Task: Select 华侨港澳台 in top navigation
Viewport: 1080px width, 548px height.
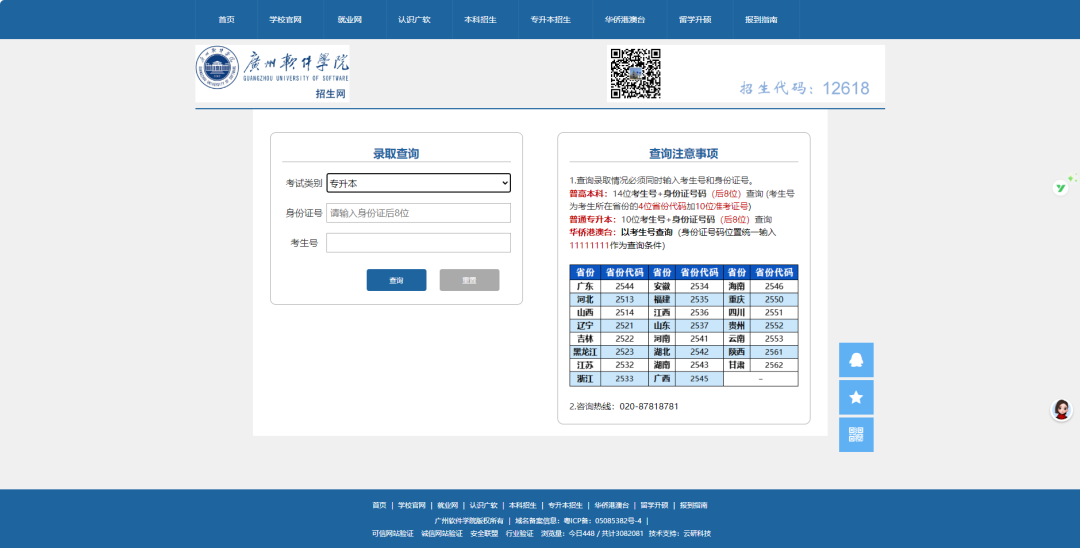Action: coord(625,20)
